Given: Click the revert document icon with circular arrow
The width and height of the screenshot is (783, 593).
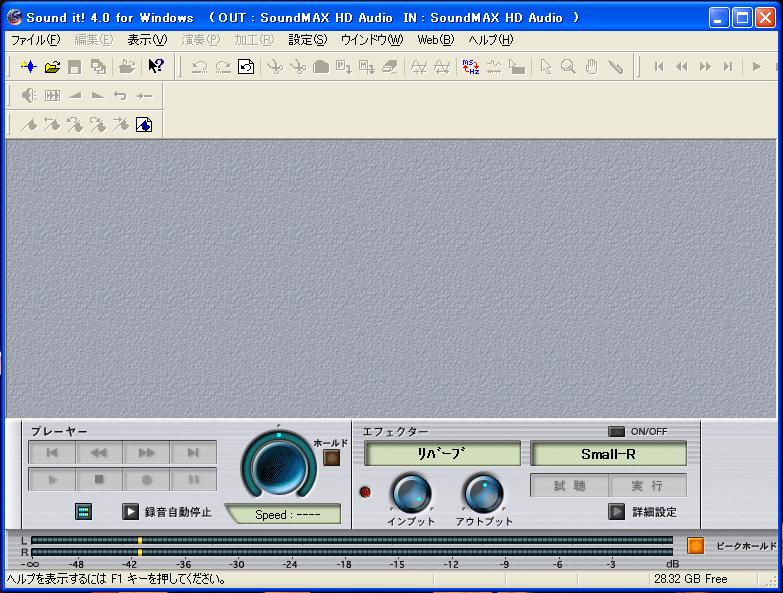Looking at the screenshot, I should [246, 67].
